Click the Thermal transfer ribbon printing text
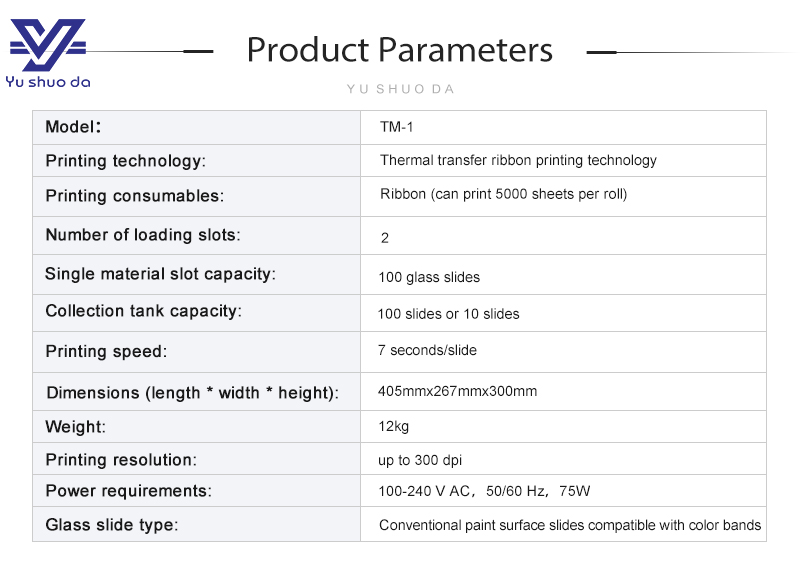 pos(518,160)
